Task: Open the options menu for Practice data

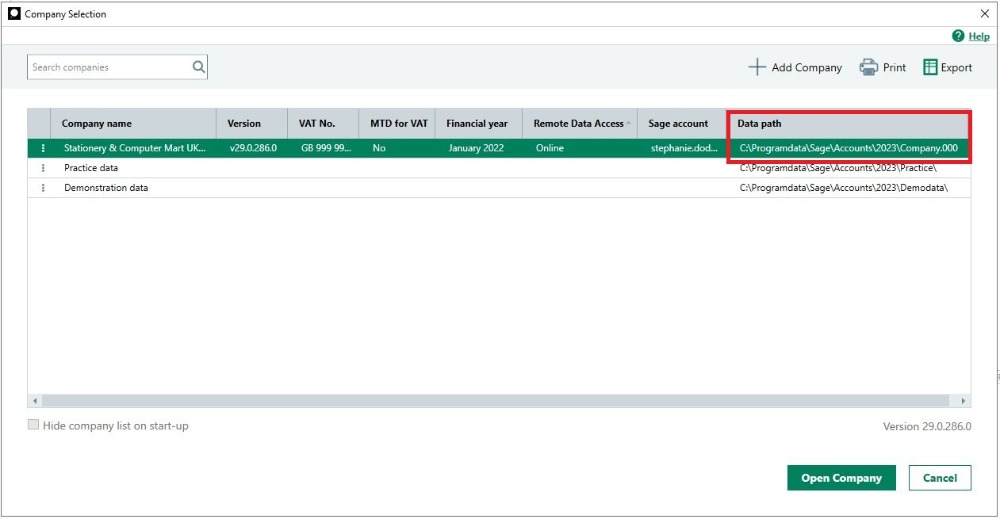Action: (43, 168)
